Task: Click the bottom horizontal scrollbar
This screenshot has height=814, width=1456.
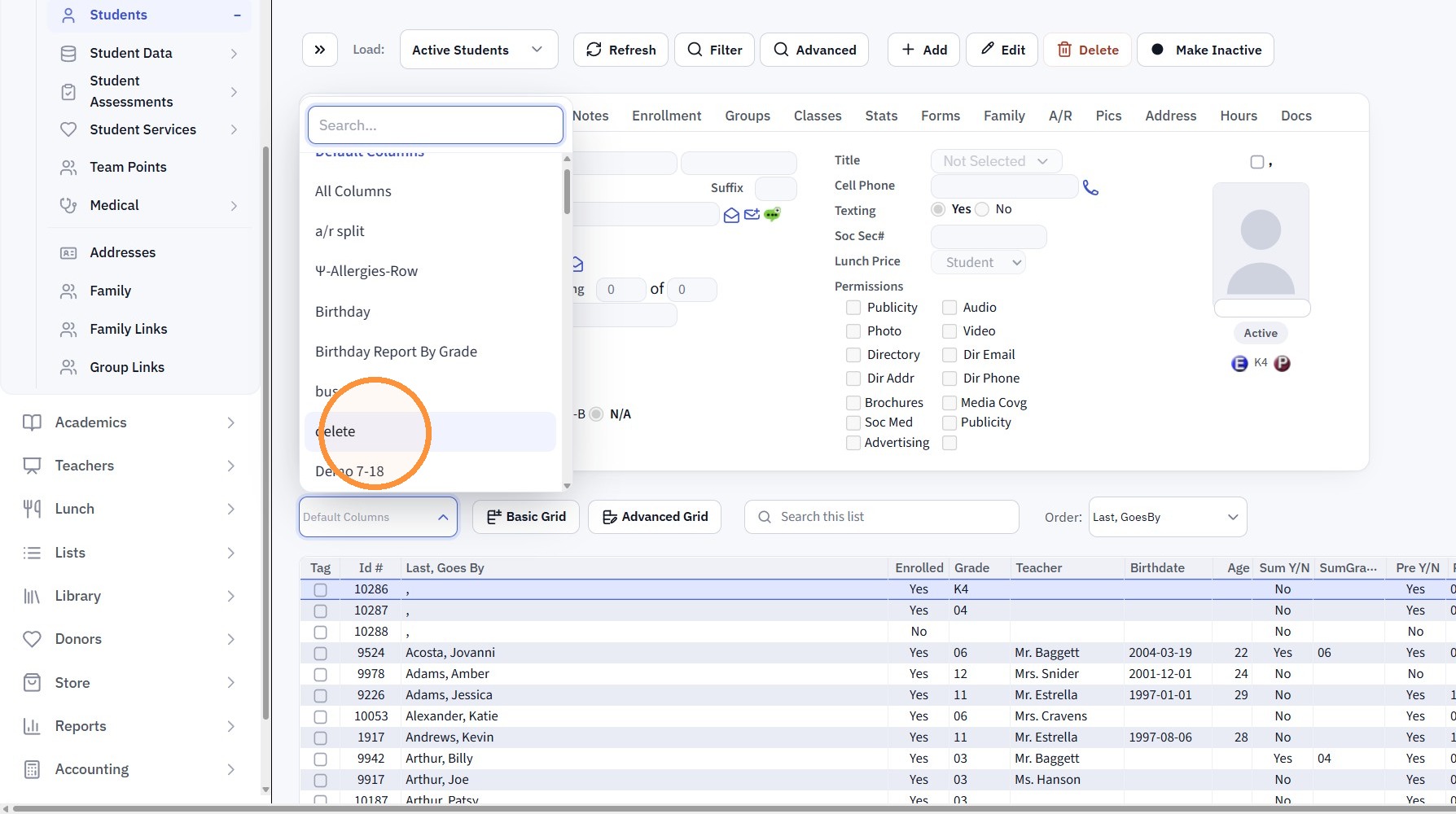Action: point(728,809)
